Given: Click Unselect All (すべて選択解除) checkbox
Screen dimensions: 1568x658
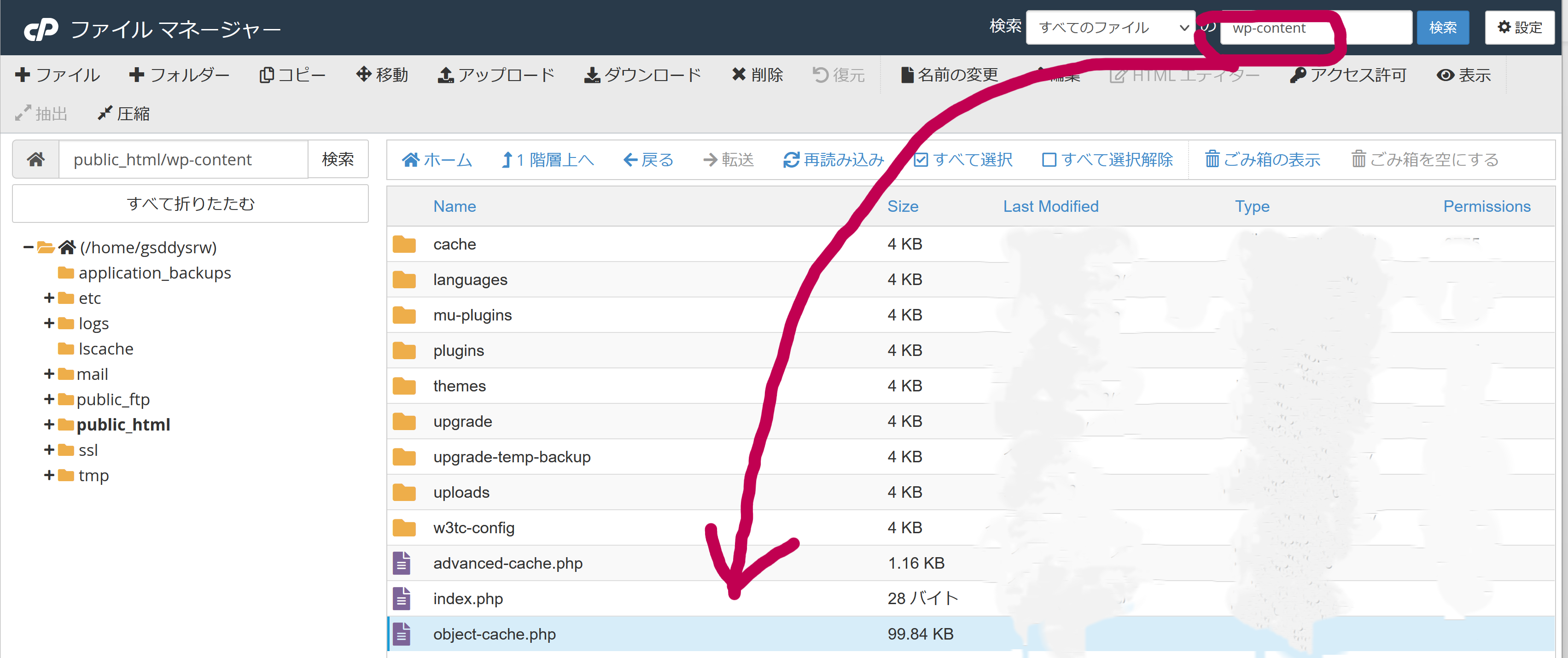Looking at the screenshot, I should coord(1049,159).
